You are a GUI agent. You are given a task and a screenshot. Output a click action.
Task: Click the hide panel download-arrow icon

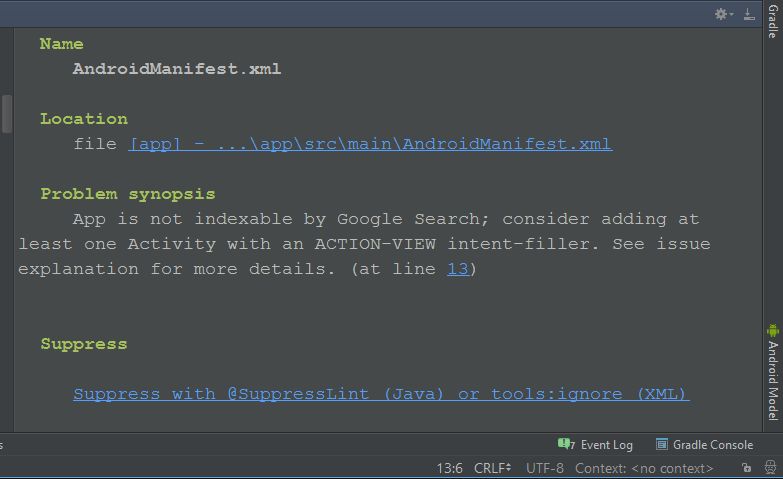pos(749,14)
